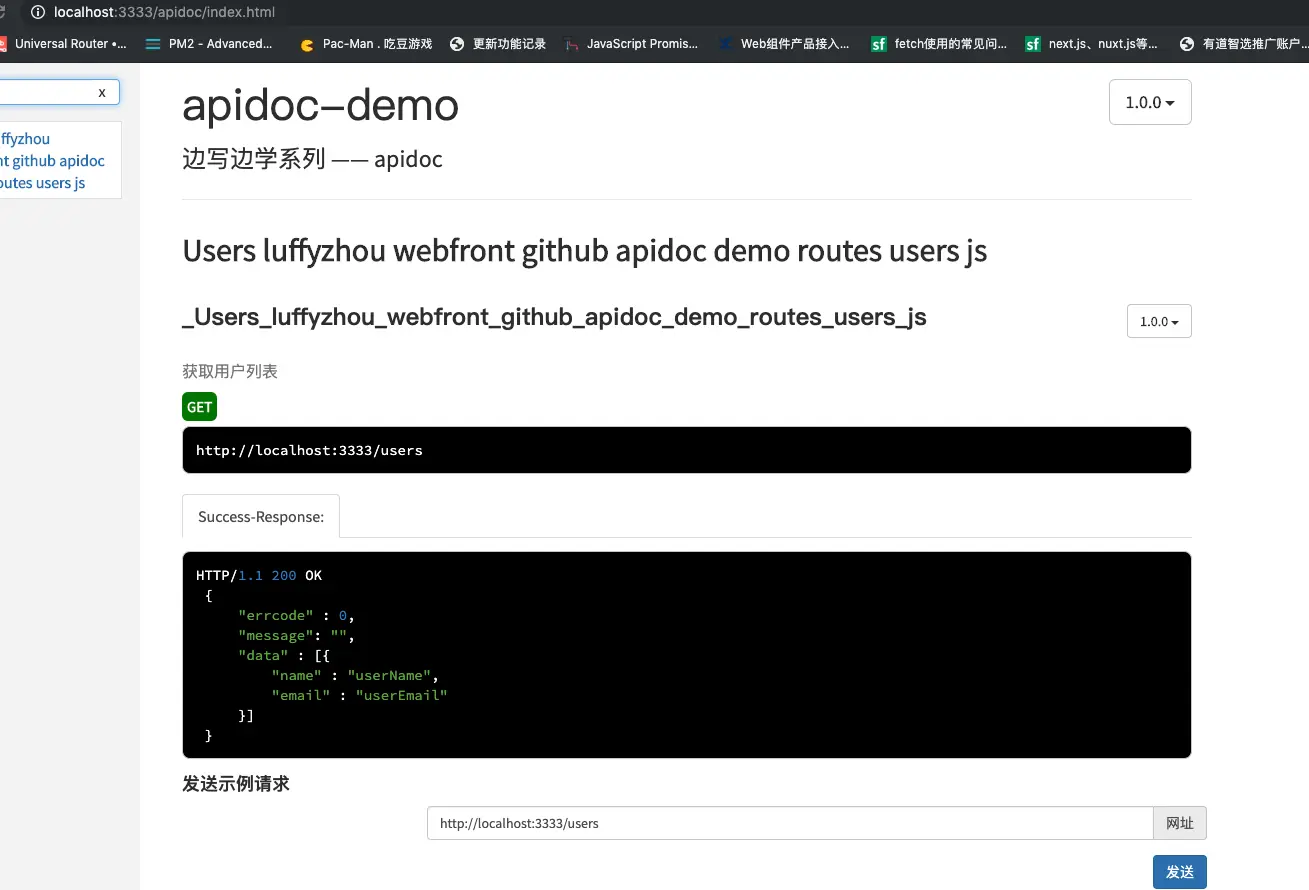Open the PM2 - Advanced bookmark
Image resolution: width=1309 pixels, height=890 pixels.
point(209,43)
